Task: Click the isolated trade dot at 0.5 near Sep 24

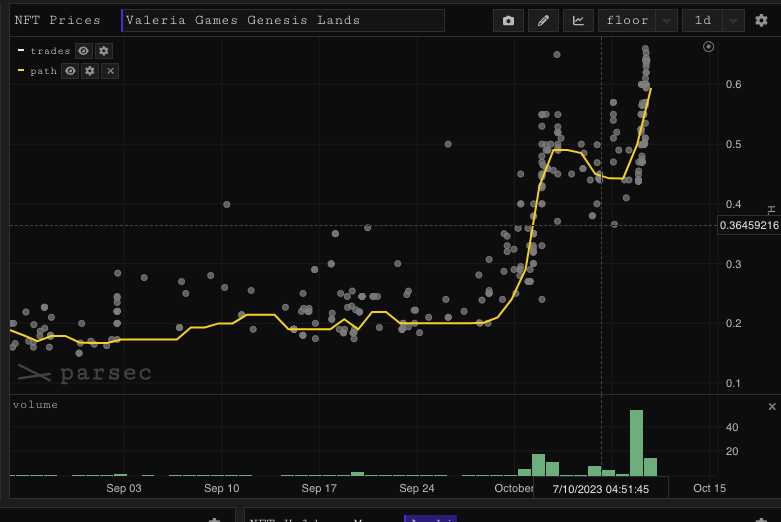Action: (448, 144)
